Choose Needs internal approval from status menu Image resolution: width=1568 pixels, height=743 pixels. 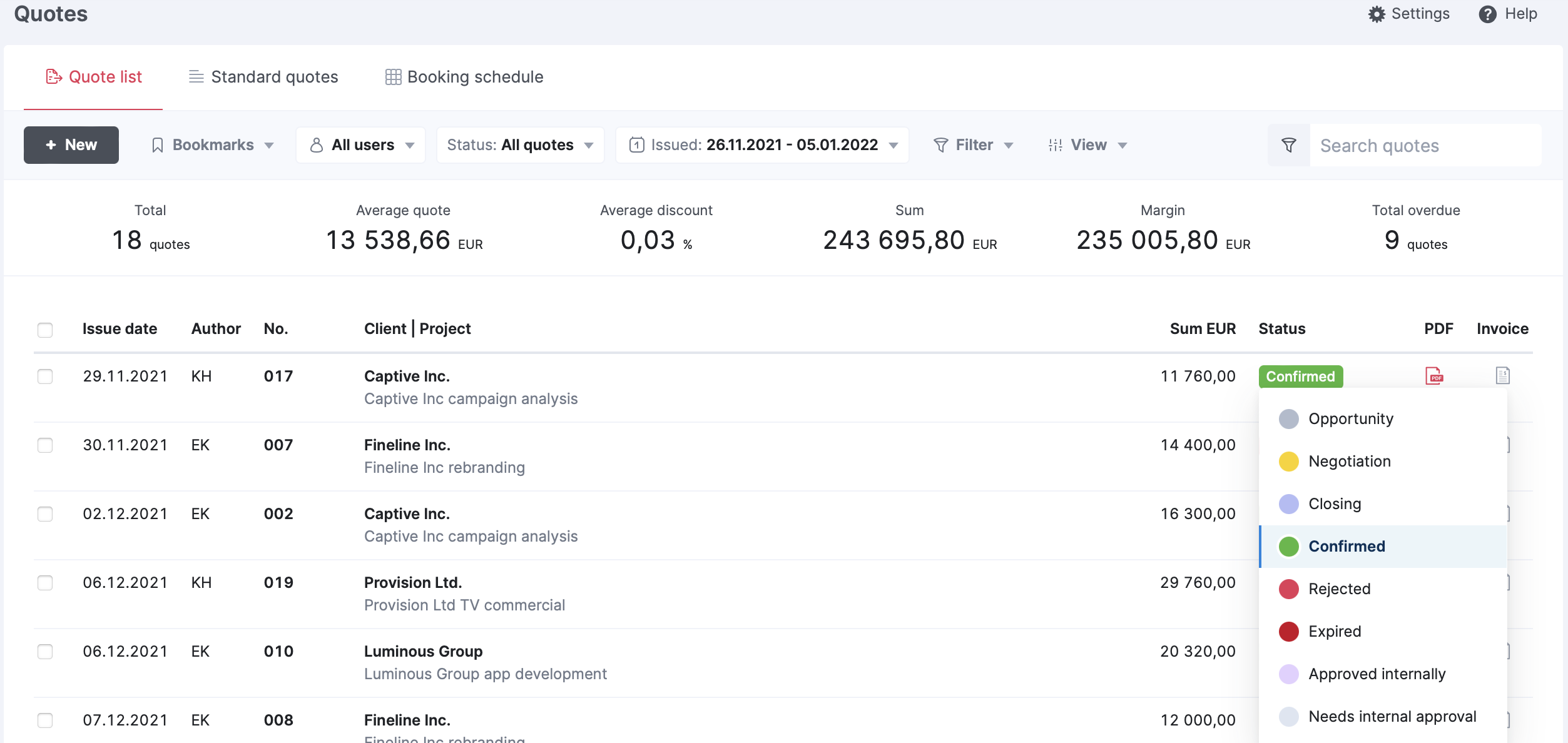[1383, 717]
